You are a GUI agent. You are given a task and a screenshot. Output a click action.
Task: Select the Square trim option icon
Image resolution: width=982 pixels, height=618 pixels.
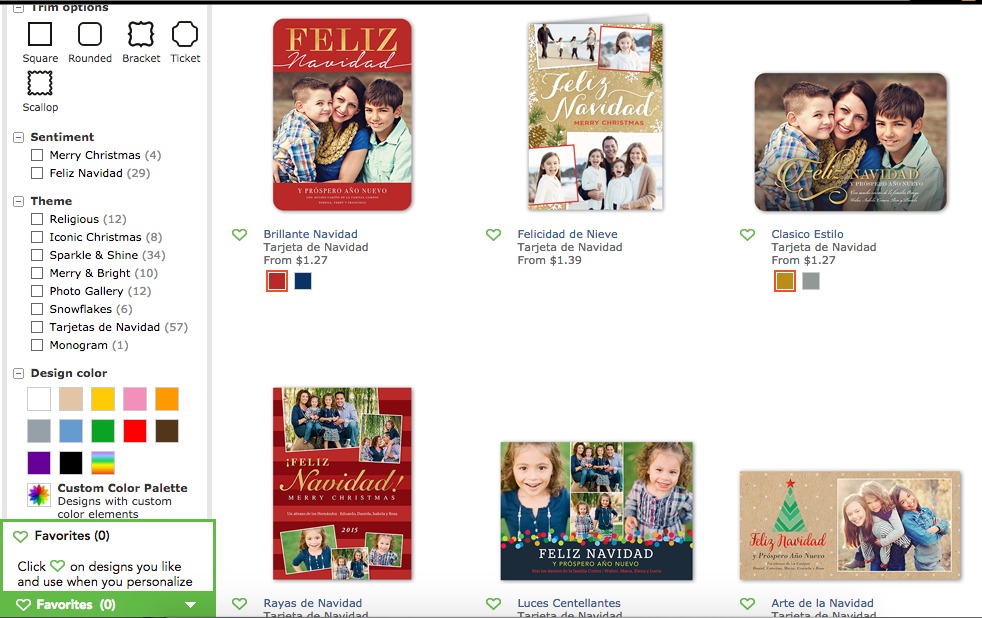(x=39, y=34)
